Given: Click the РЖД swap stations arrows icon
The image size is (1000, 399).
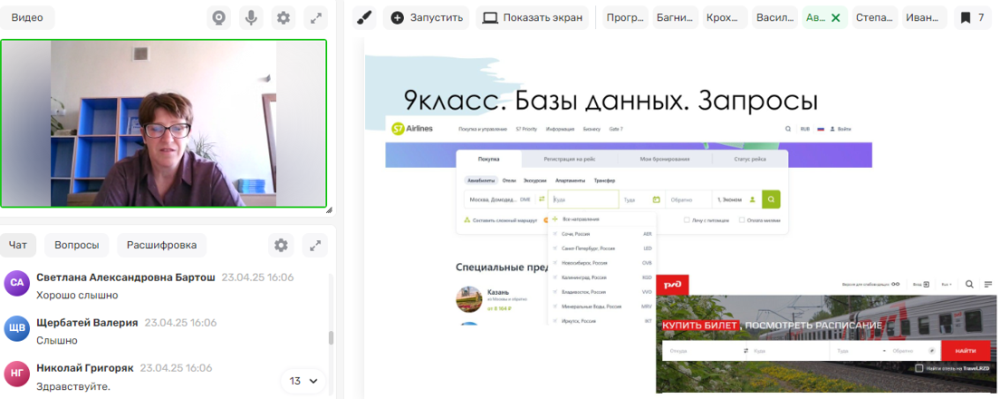Looking at the screenshot, I should pos(746,351).
